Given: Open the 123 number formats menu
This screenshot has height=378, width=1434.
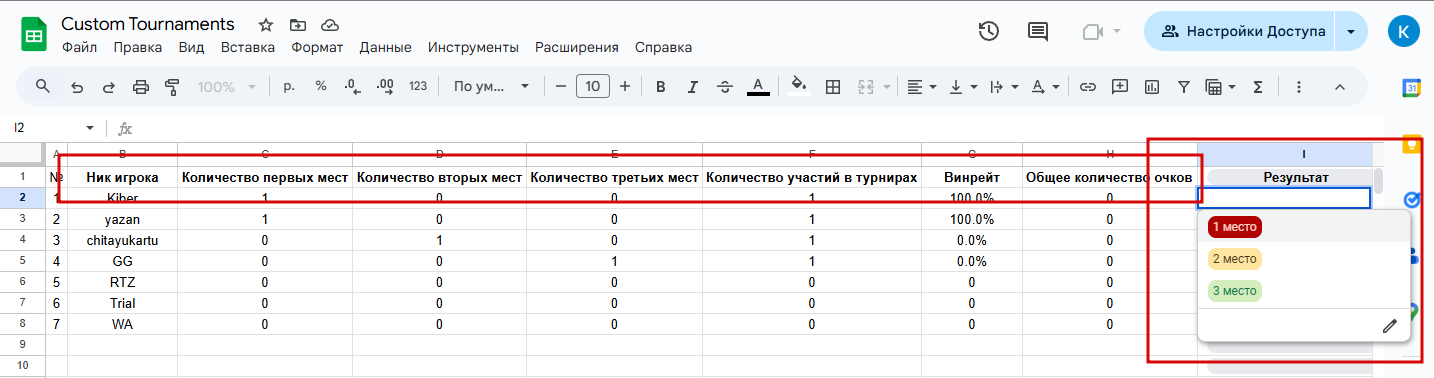Looking at the screenshot, I should point(418,87).
